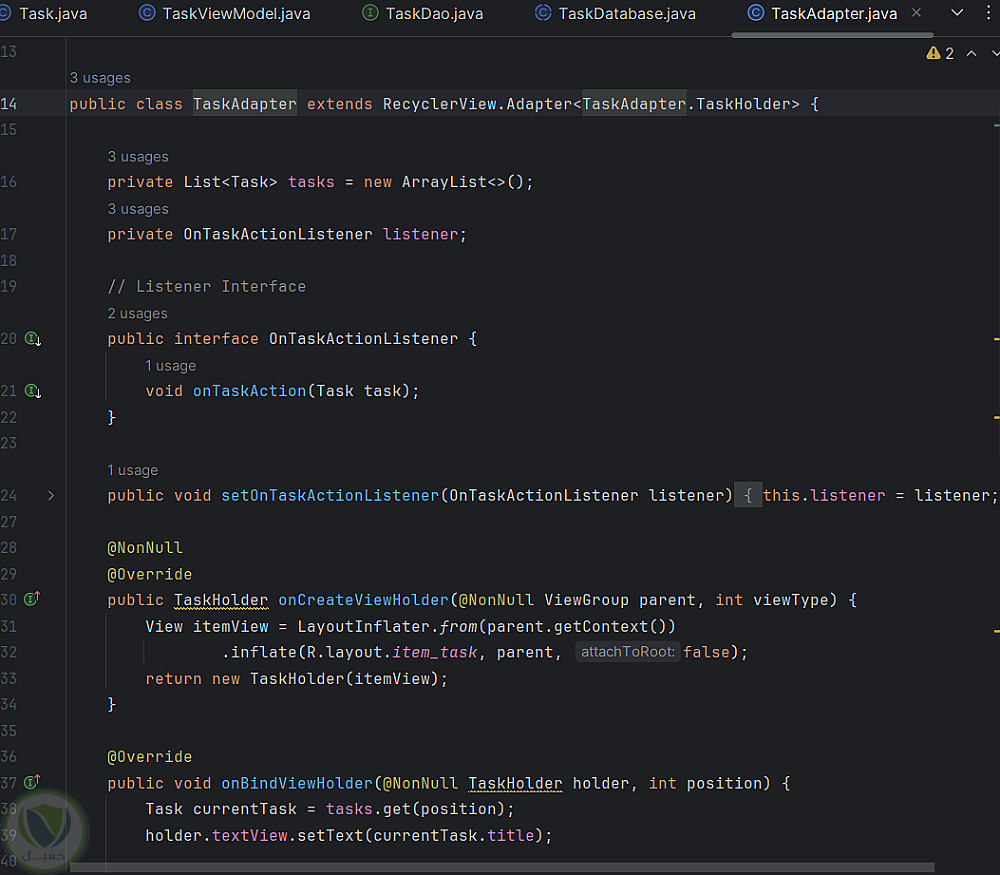Image resolution: width=1000 pixels, height=875 pixels.
Task: Click 'return new TaskHolder(itemView);' statement
Action: point(297,679)
